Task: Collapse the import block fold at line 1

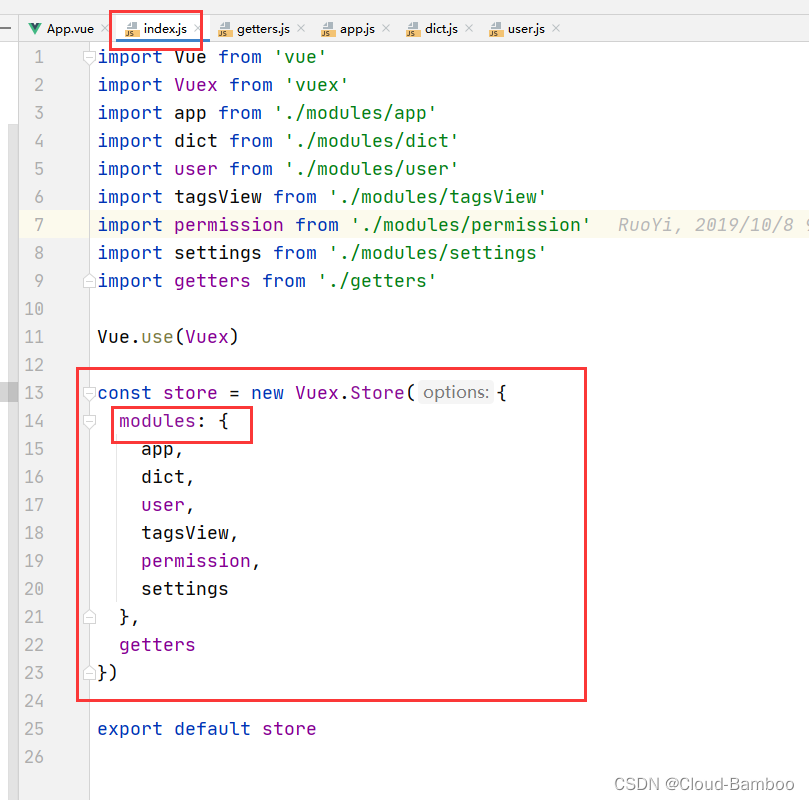Action: click(x=89, y=57)
